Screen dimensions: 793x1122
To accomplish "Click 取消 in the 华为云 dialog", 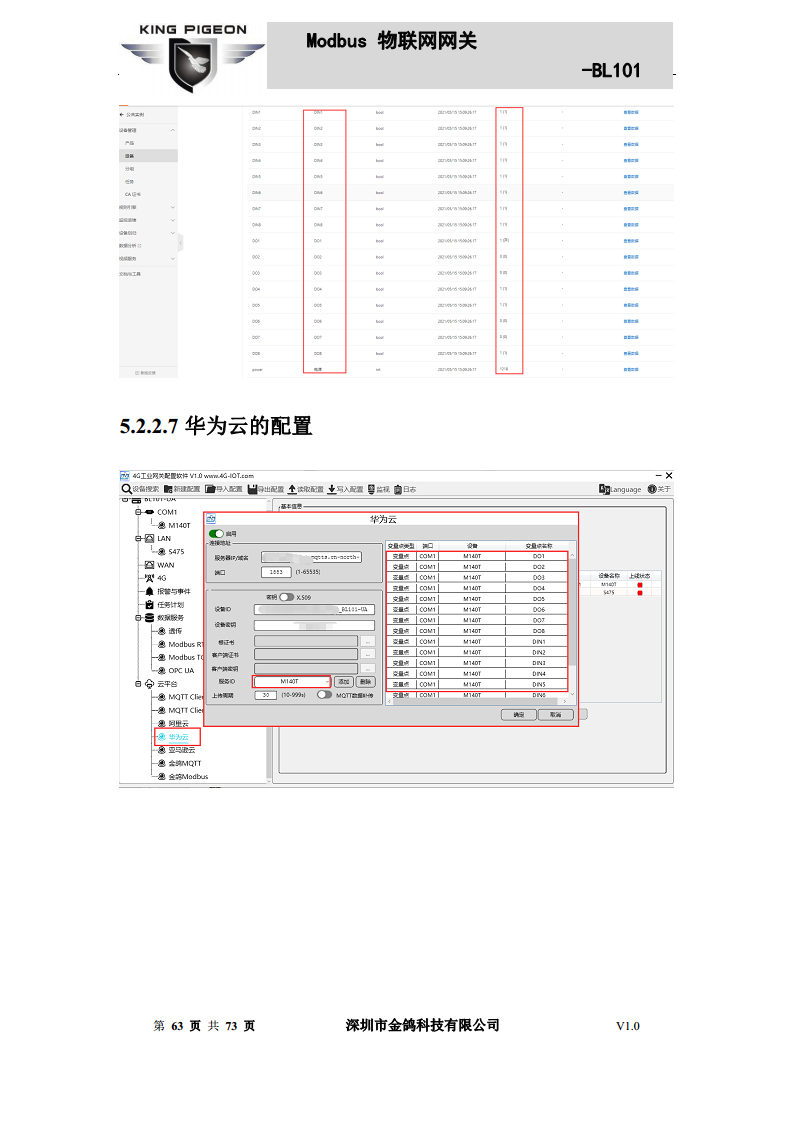I will pos(555,715).
